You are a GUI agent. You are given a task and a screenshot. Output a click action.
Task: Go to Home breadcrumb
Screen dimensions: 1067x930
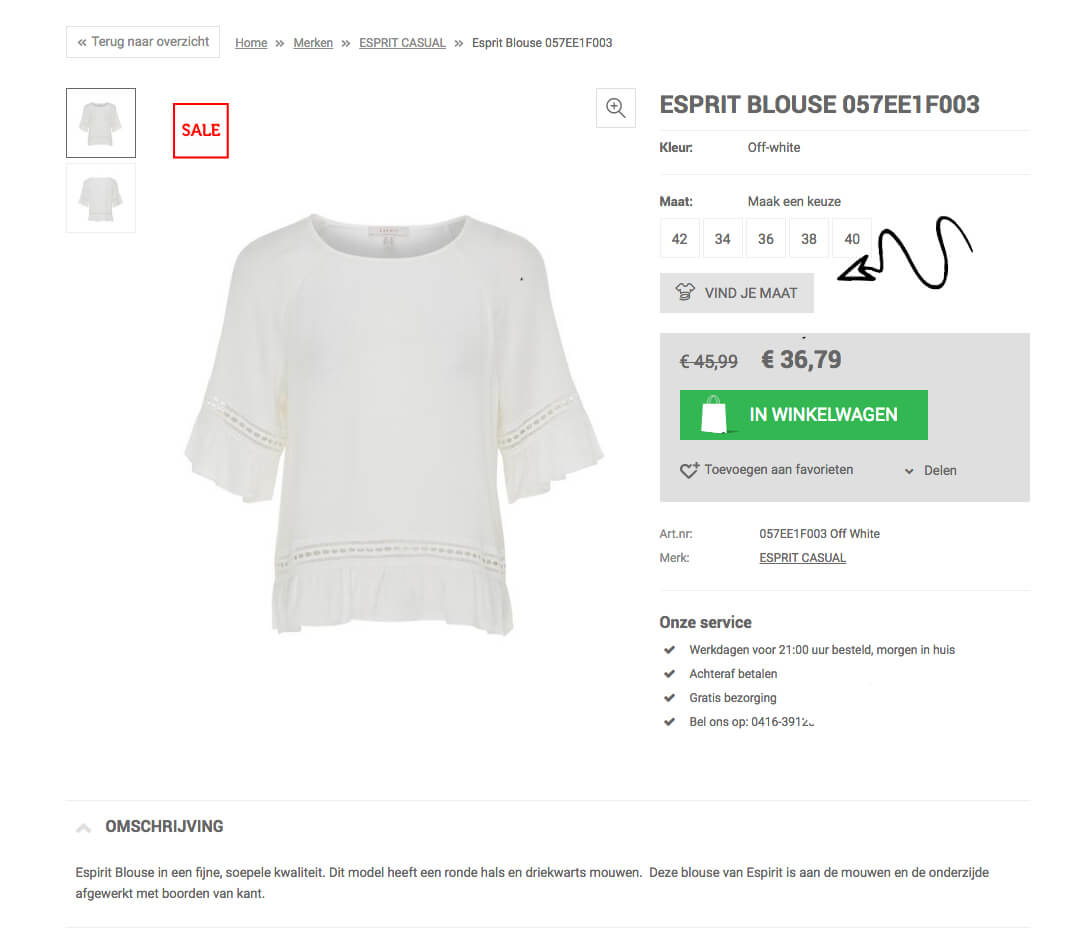click(x=251, y=43)
